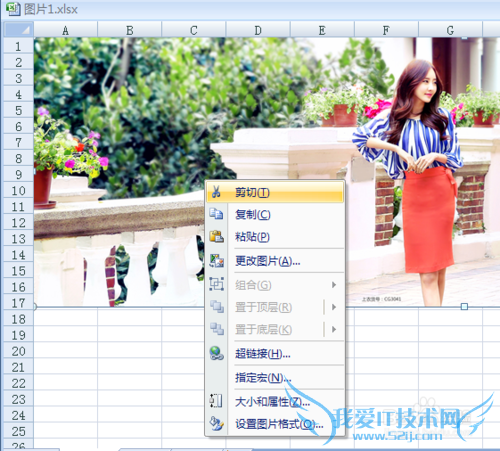The image size is (500, 451).
Task: Open 大小和属性(Z)... menu entry
Action: point(275,402)
